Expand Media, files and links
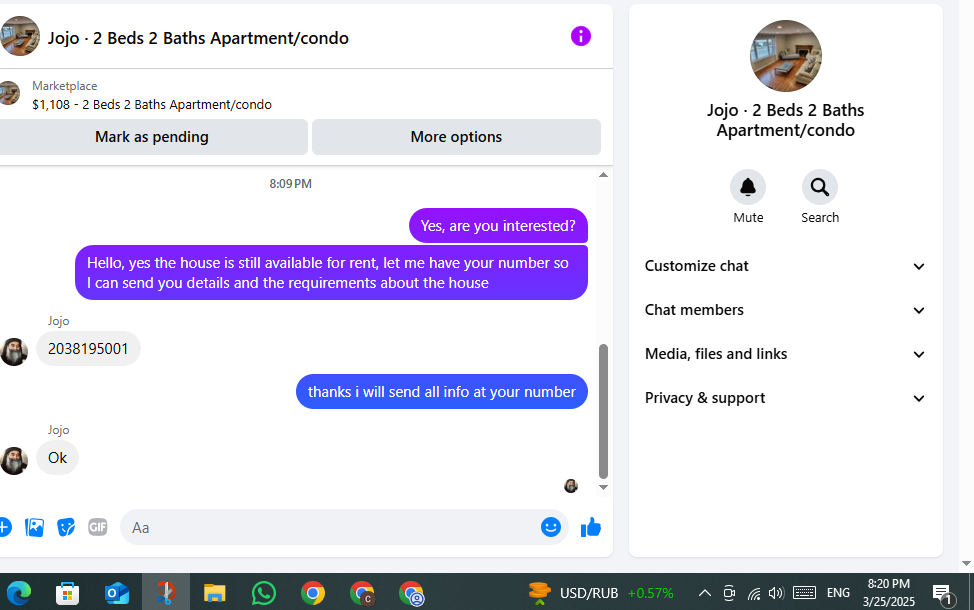 pyautogui.click(x=785, y=354)
